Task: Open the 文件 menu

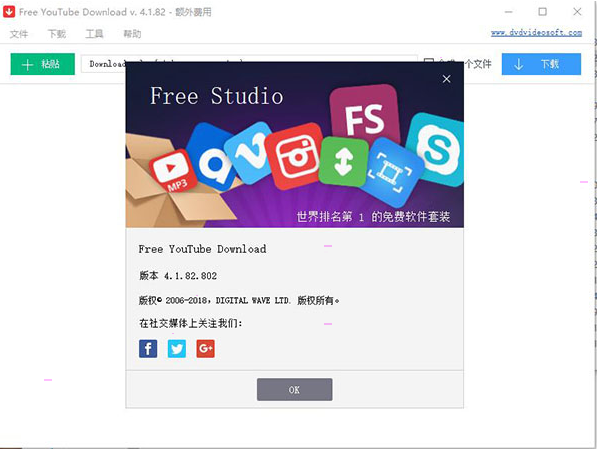Action: (x=19, y=34)
